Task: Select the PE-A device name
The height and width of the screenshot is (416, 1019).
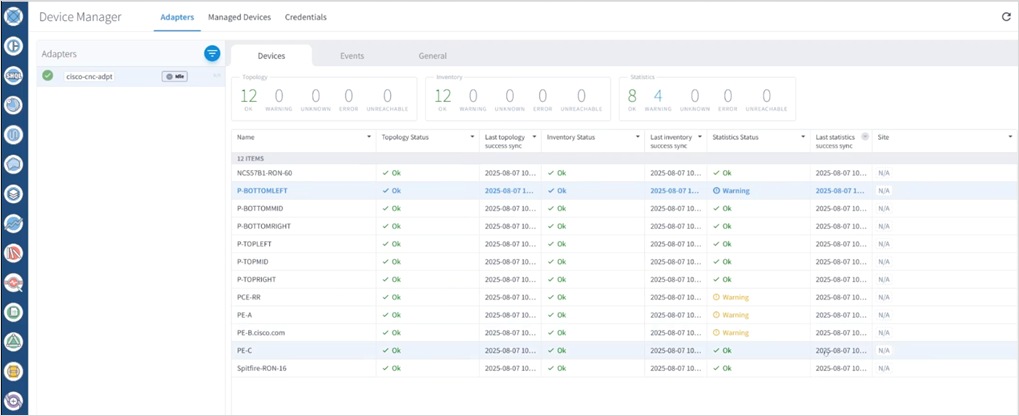Action: 245,315
